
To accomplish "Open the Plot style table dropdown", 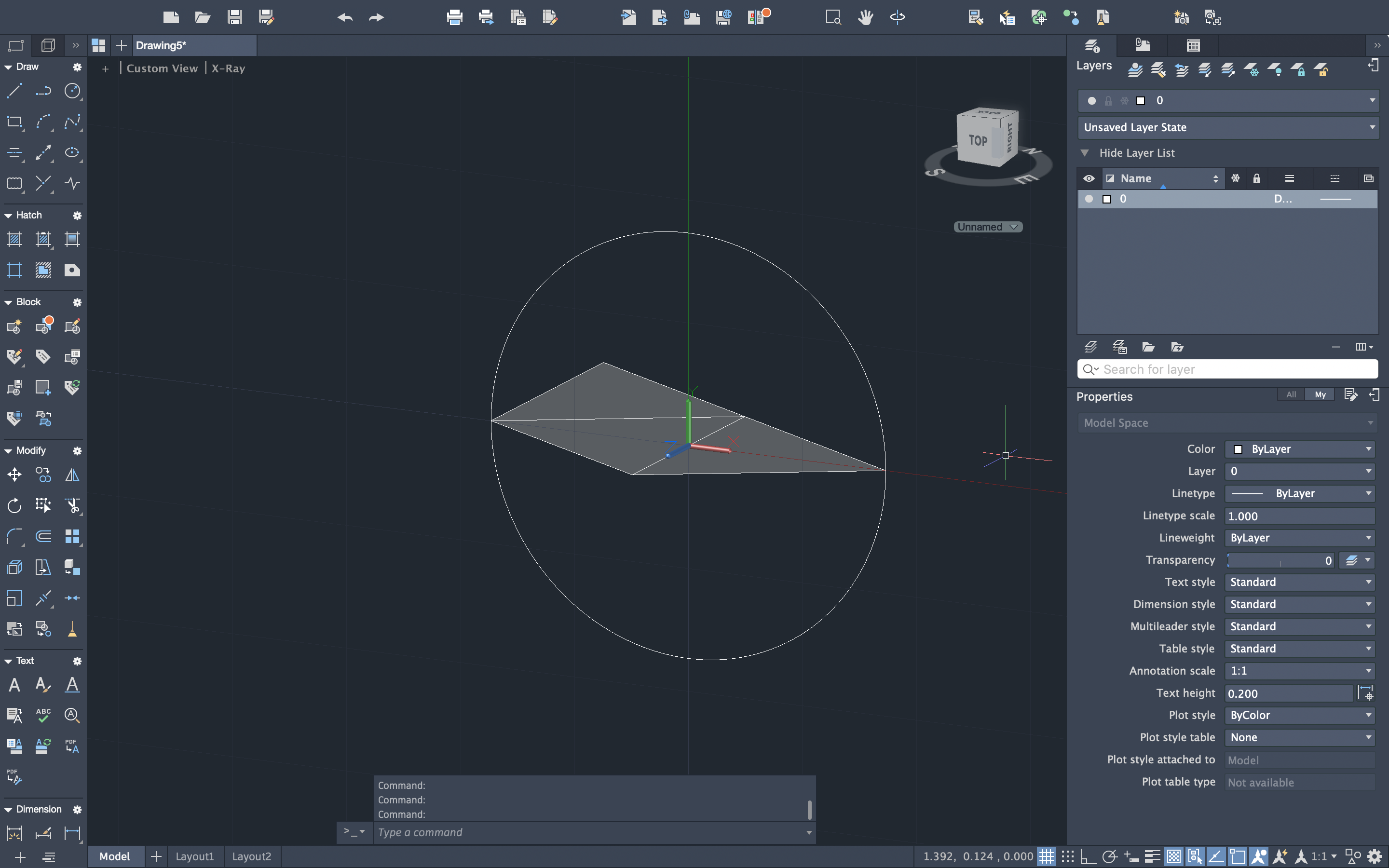I will pos(1299,737).
